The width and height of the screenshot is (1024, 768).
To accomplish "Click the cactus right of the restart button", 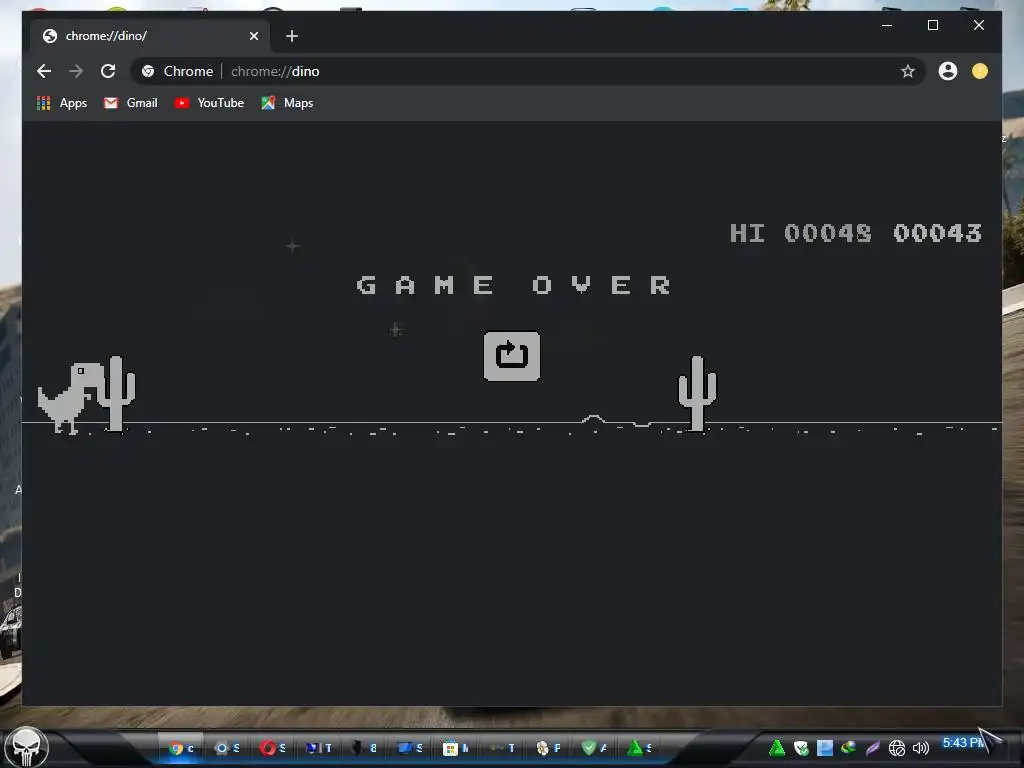I will point(697,393).
